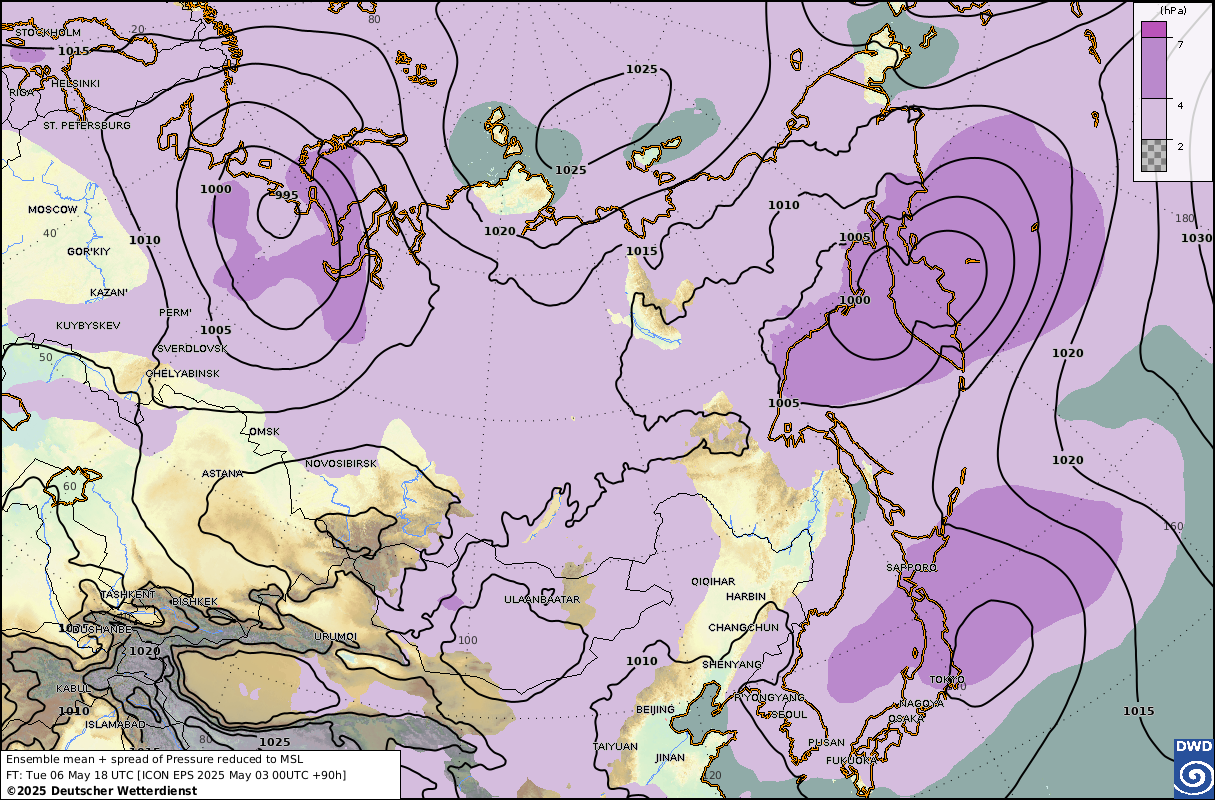
Task: Click the HELSINKI city label
Action: [76, 83]
